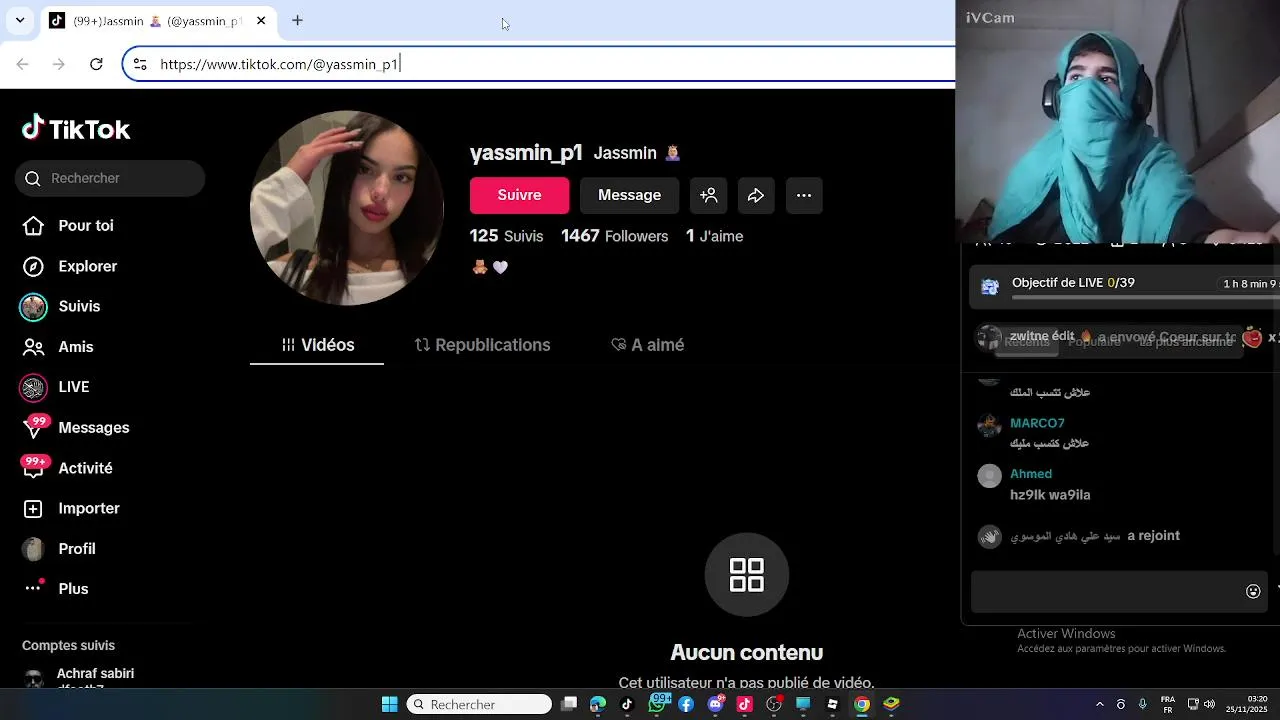View site information icon in address bar
This screenshot has width=1280, height=720.
(140, 64)
